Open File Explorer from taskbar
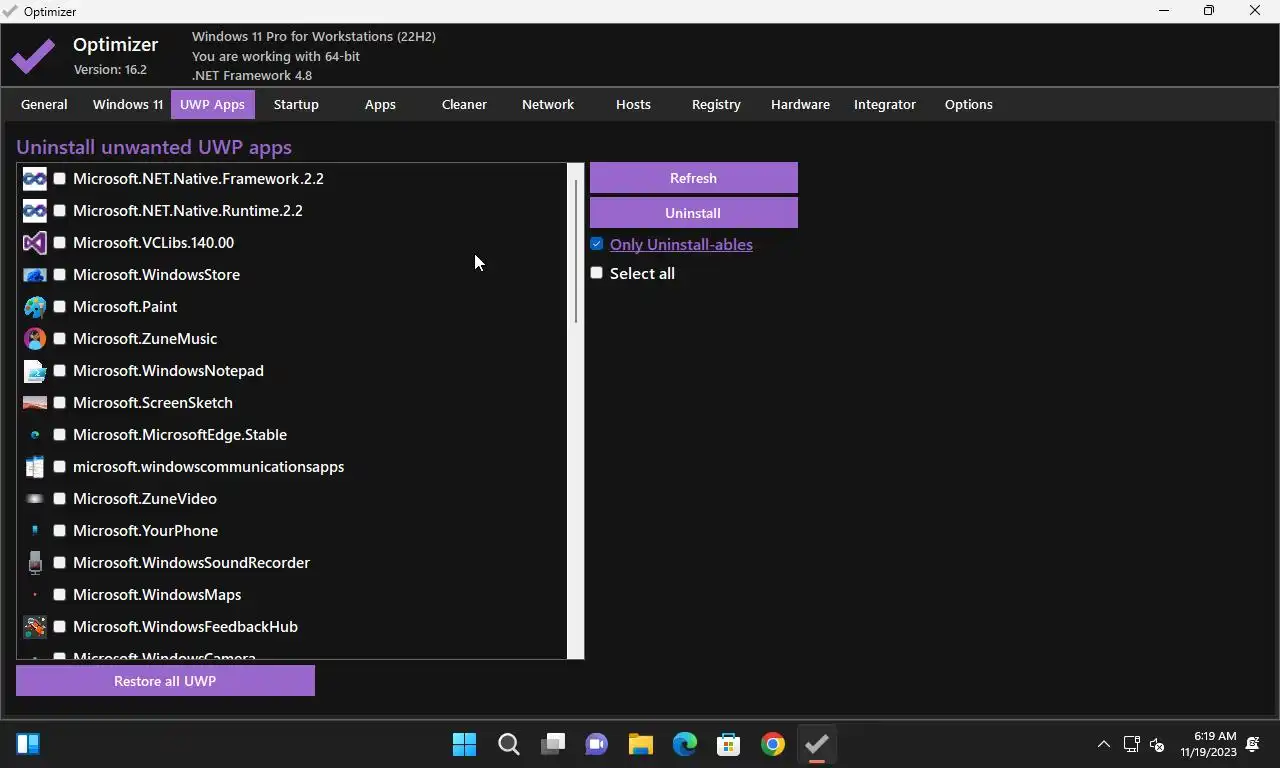 [x=640, y=744]
